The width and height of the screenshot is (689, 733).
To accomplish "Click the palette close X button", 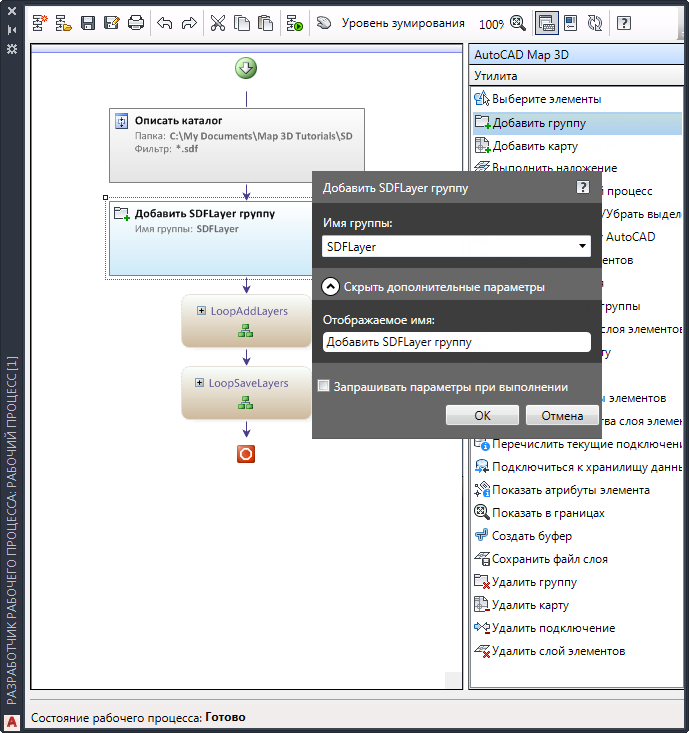I will click(12, 11).
